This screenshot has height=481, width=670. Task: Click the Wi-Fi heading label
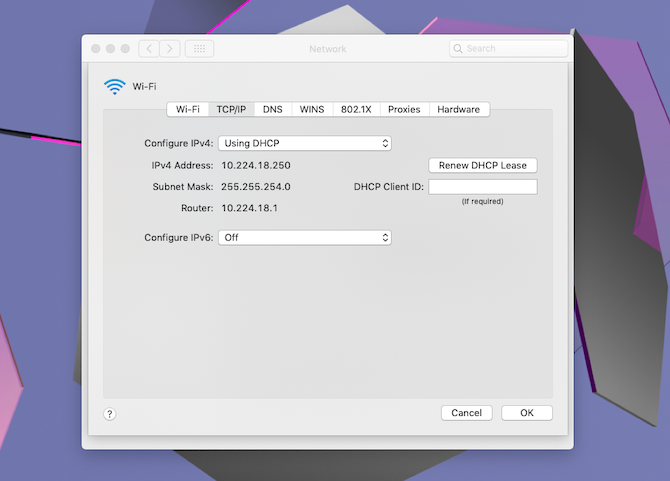[144, 86]
